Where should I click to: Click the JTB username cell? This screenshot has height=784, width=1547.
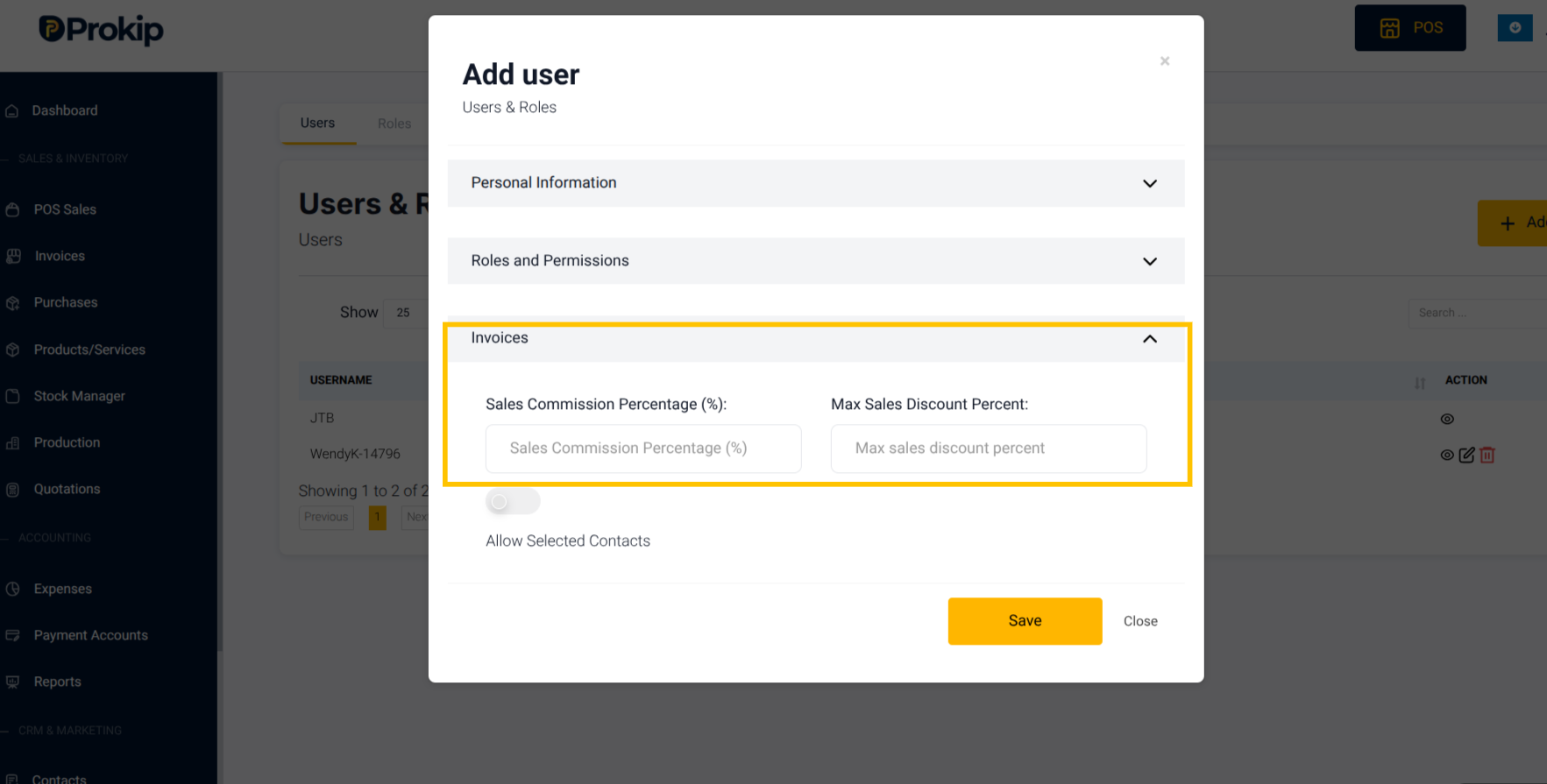click(x=322, y=418)
